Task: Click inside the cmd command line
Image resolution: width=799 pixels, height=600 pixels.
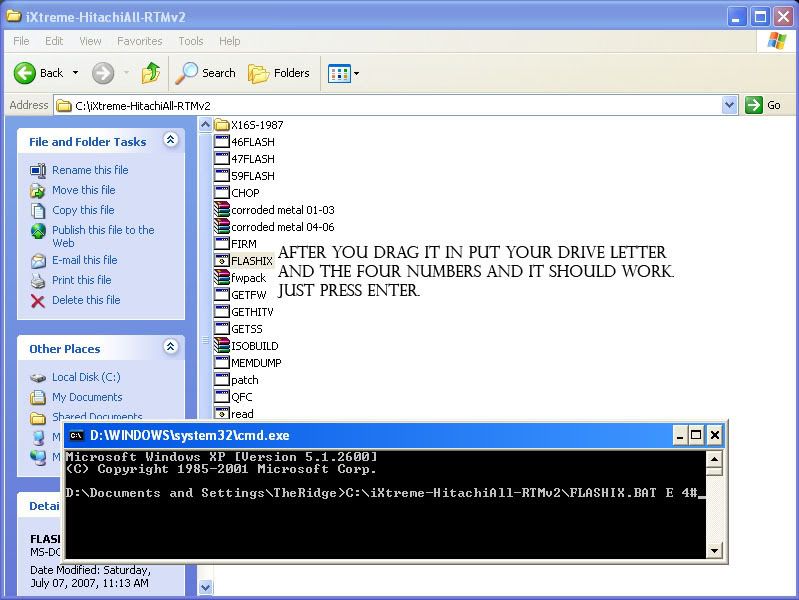Action: tap(385, 493)
